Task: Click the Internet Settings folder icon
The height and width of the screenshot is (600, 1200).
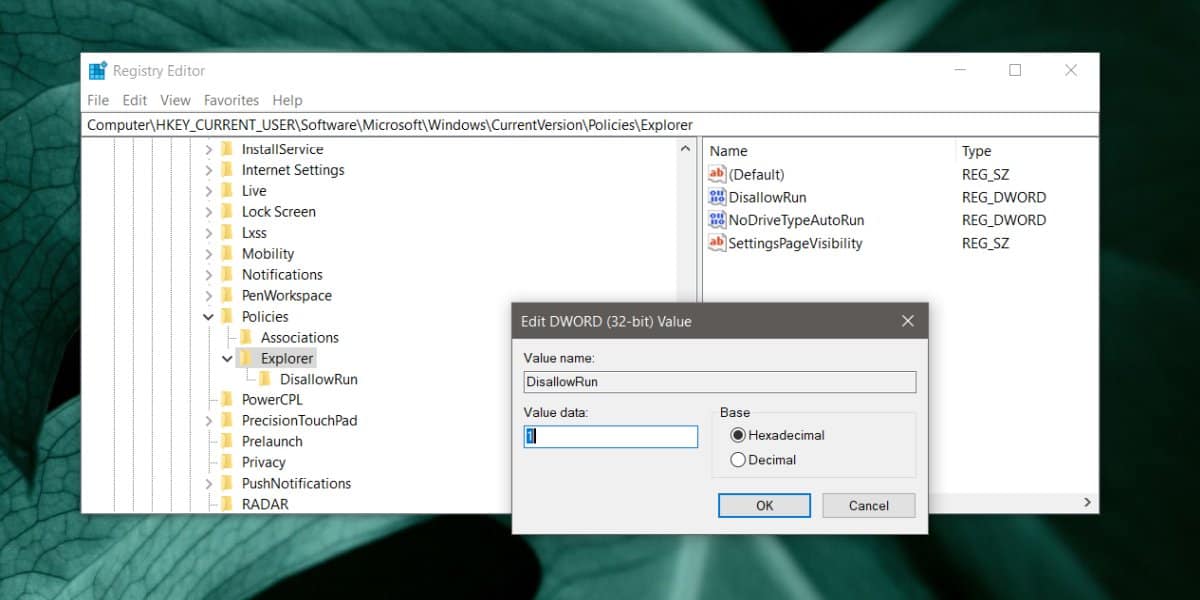Action: (228, 170)
